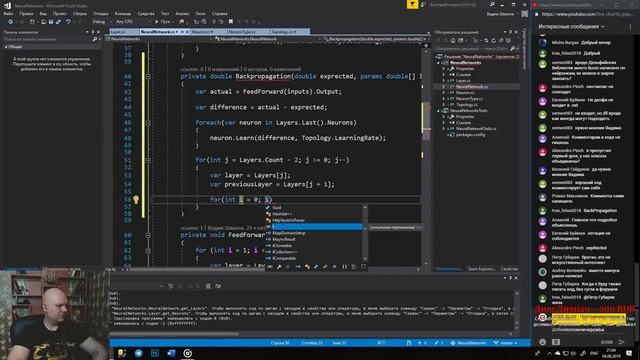Screen dimensions: 640x360
Task: Pin the Toolbox panel via pin icon
Action: (93, 32)
